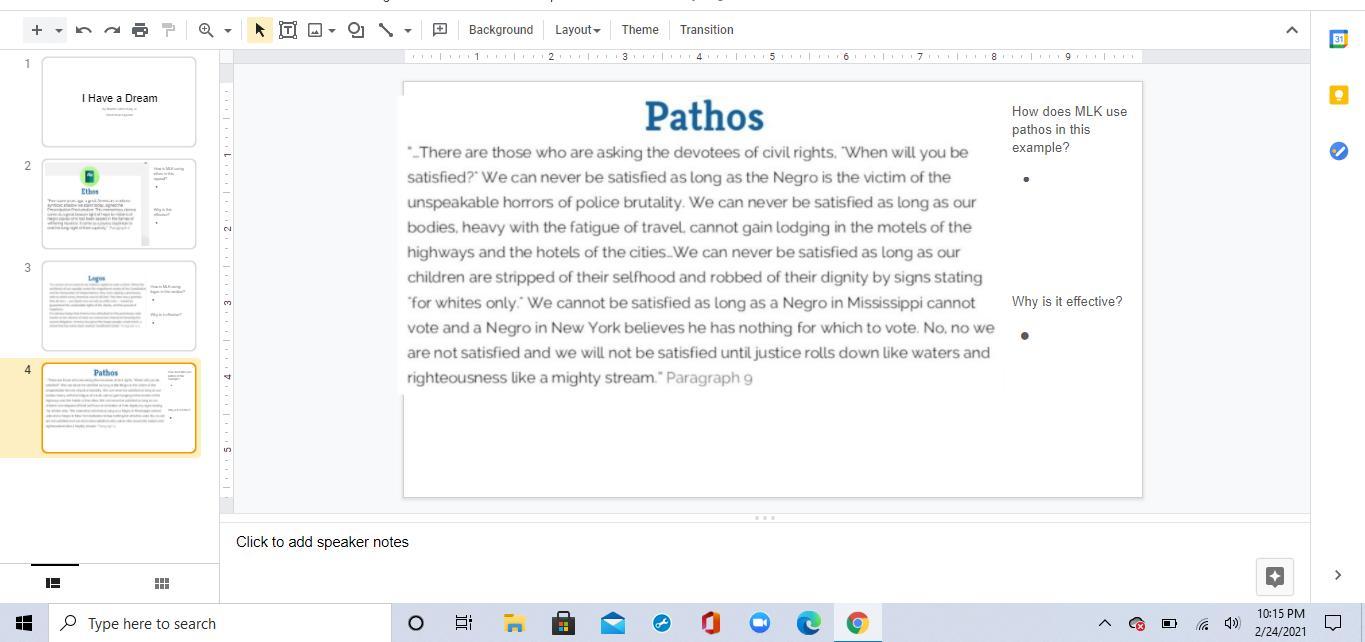This screenshot has height=642, width=1365.
Task: Open Task View in taskbar
Action: click(x=464, y=623)
